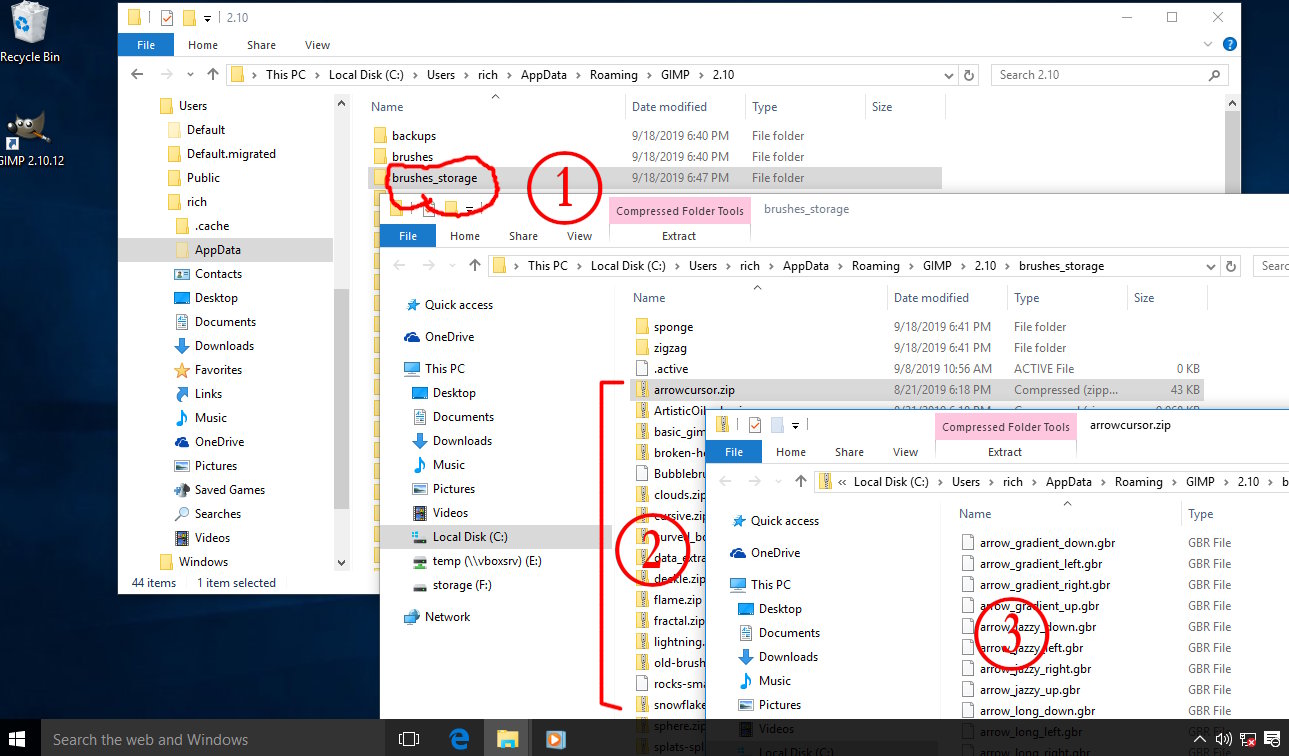Image resolution: width=1289 pixels, height=756 pixels.
Task: Go back using the 2.10 window's back arrow
Action: tap(137, 75)
